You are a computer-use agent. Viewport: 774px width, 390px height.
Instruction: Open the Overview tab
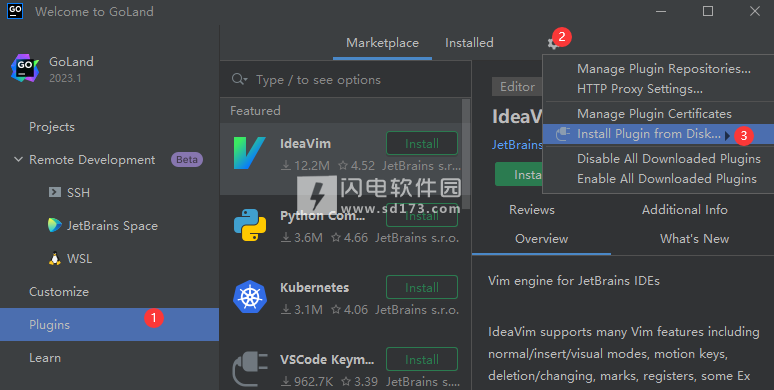[x=542, y=239]
